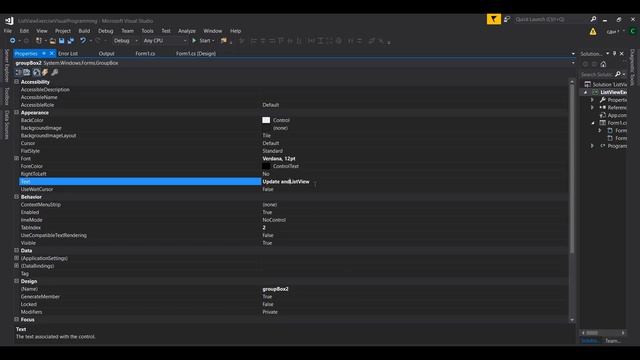Open the Toolbox side tab
640x360 pixels.
[7, 96]
